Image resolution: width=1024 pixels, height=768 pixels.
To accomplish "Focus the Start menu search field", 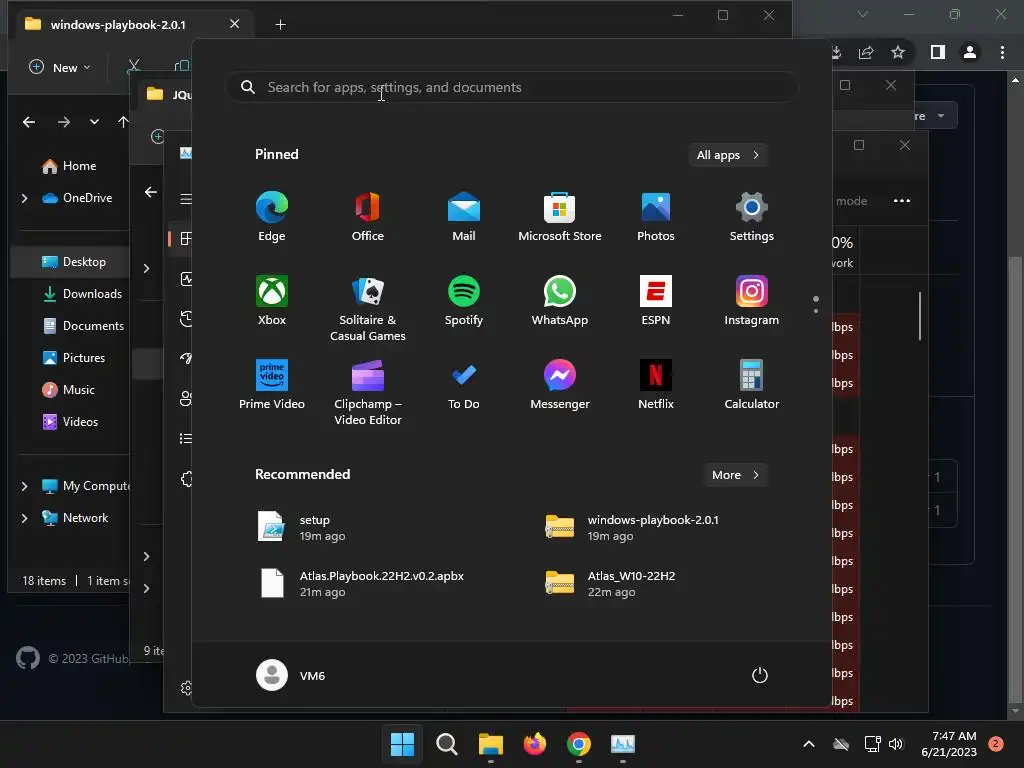I will pyautogui.click(x=512, y=87).
